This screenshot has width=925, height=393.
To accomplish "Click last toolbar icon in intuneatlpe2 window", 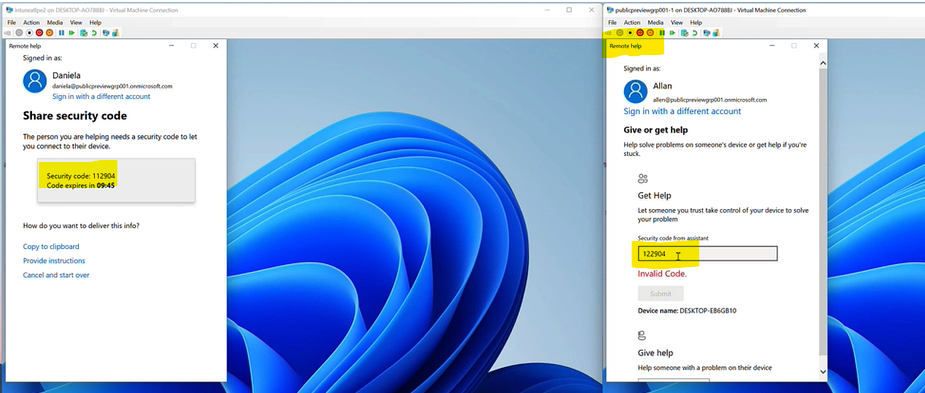I will coord(116,33).
